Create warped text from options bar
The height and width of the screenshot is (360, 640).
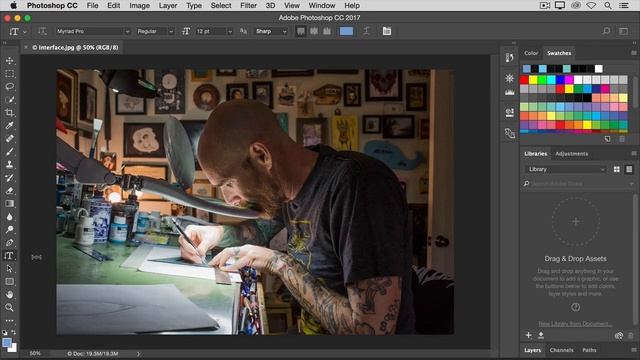tap(366, 31)
